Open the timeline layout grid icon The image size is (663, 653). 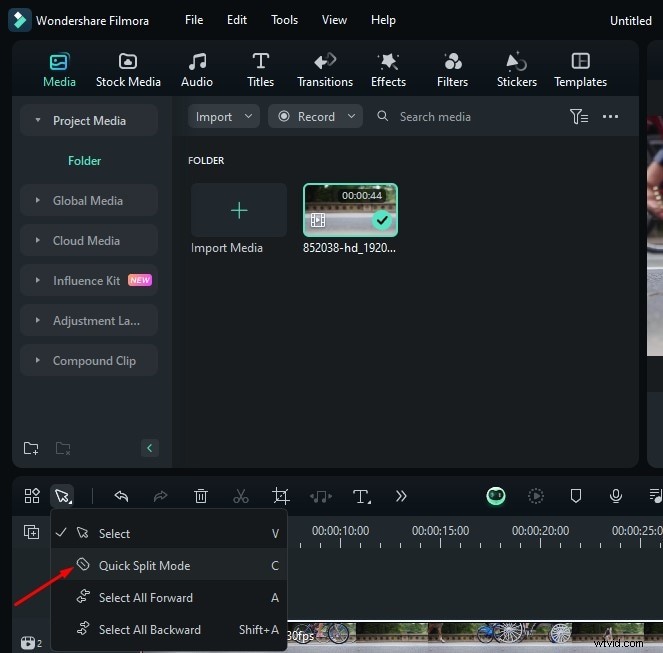(x=32, y=496)
